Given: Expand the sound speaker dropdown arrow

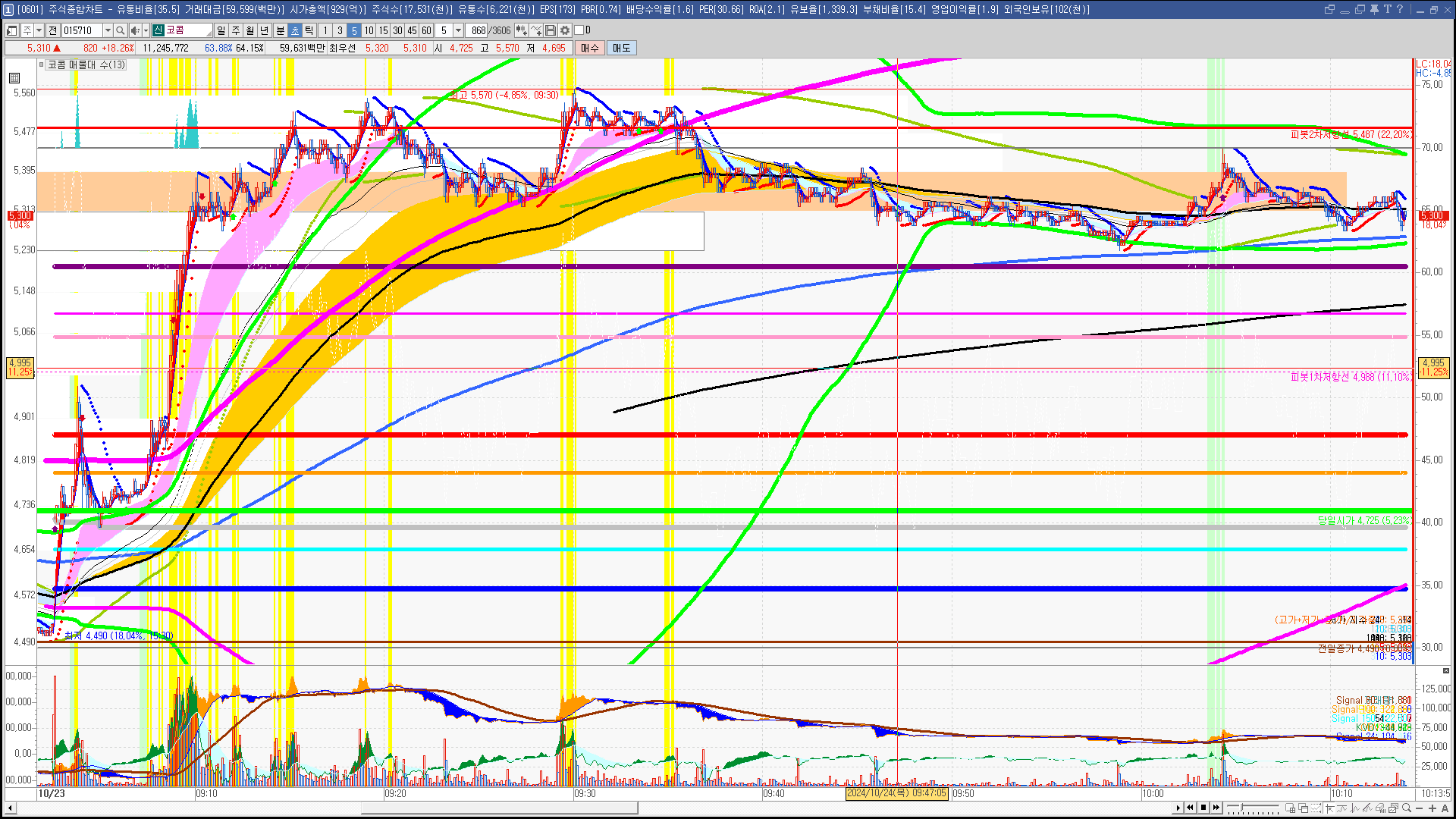Looking at the screenshot, I should coord(146,30).
